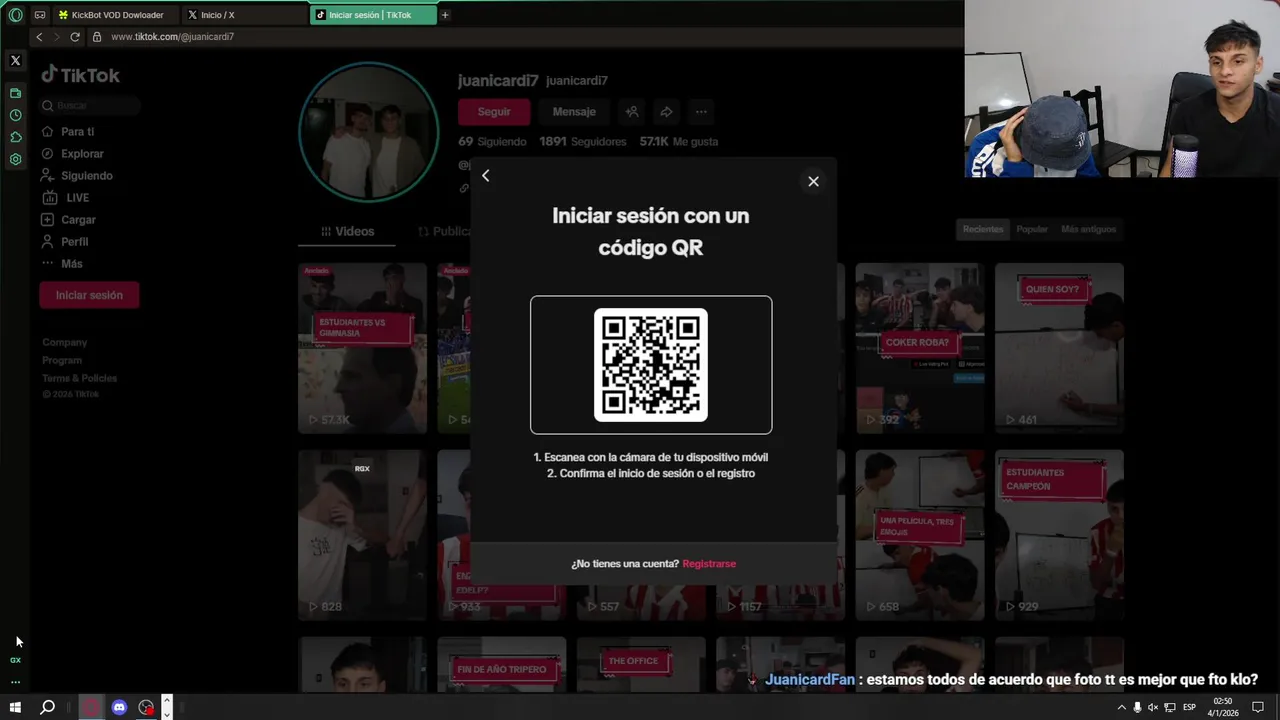Expand Terms & Policies footer section
Screen dimensions: 1280x720
point(80,379)
